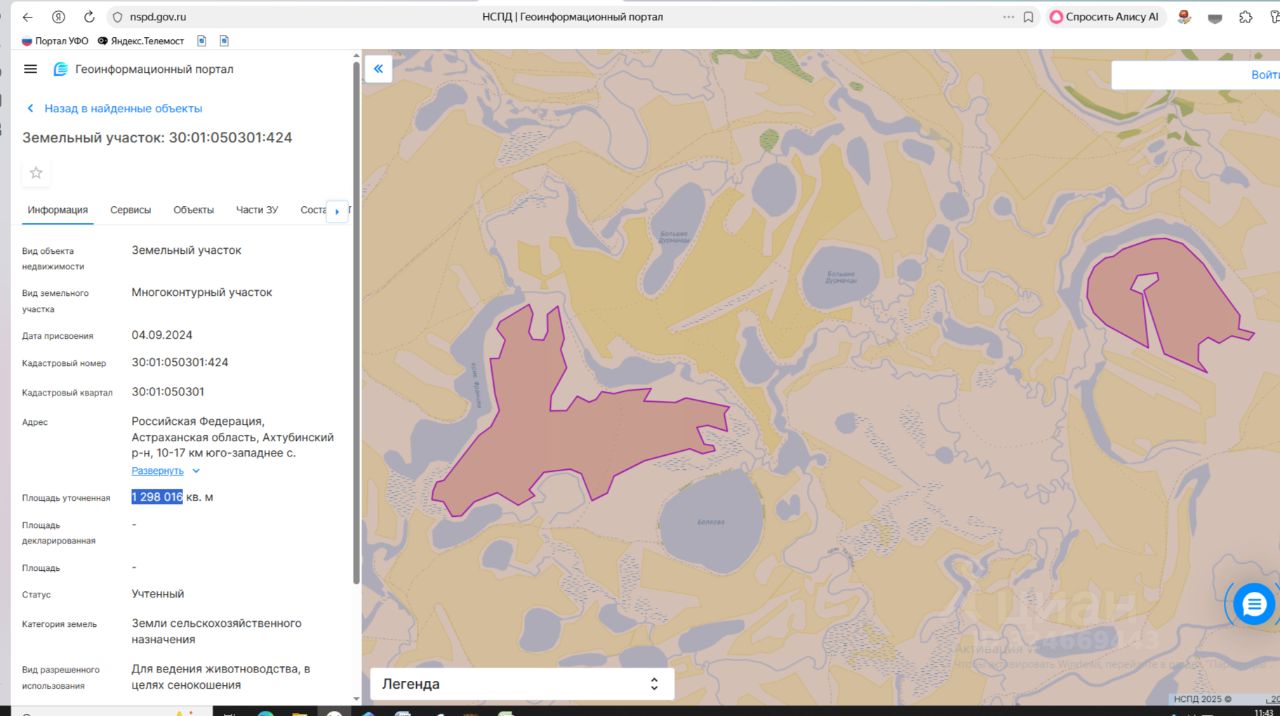1280x716 pixels.
Task: Click the Болегаз lake label on map
Action: [x=711, y=522]
